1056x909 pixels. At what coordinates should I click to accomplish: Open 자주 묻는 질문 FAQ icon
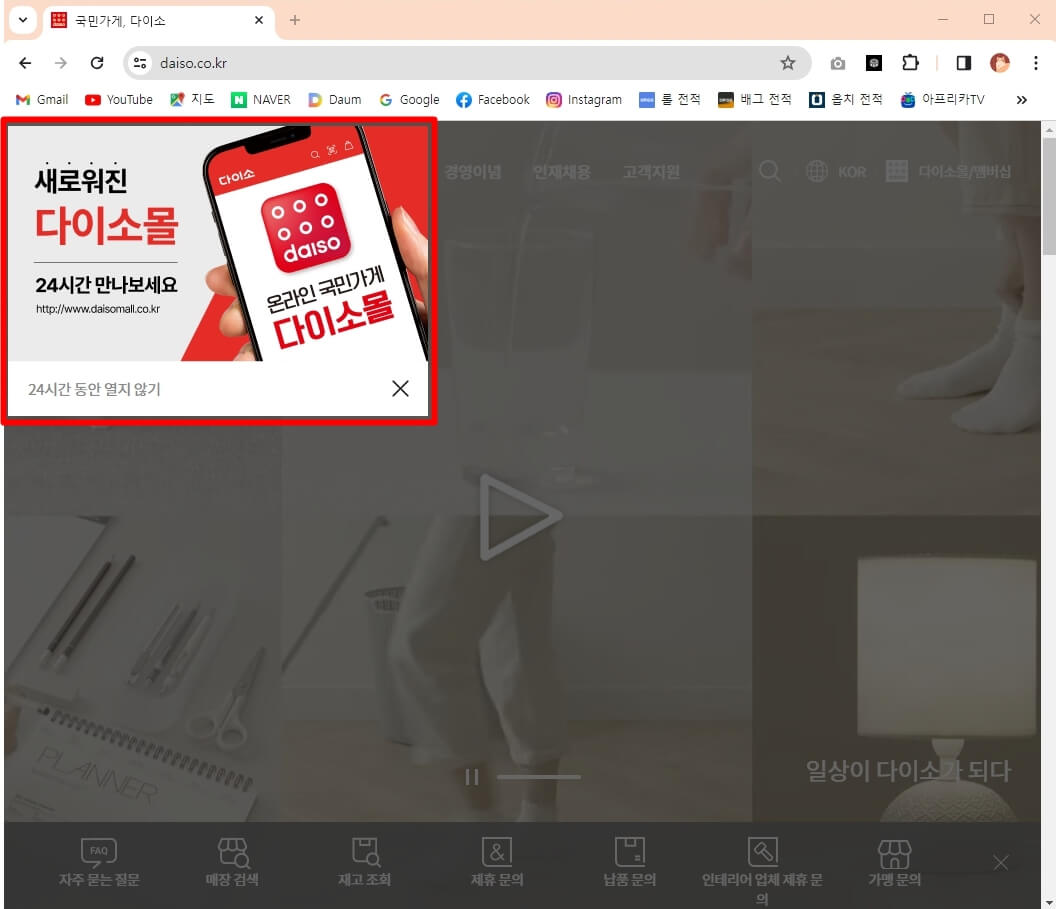[99, 862]
